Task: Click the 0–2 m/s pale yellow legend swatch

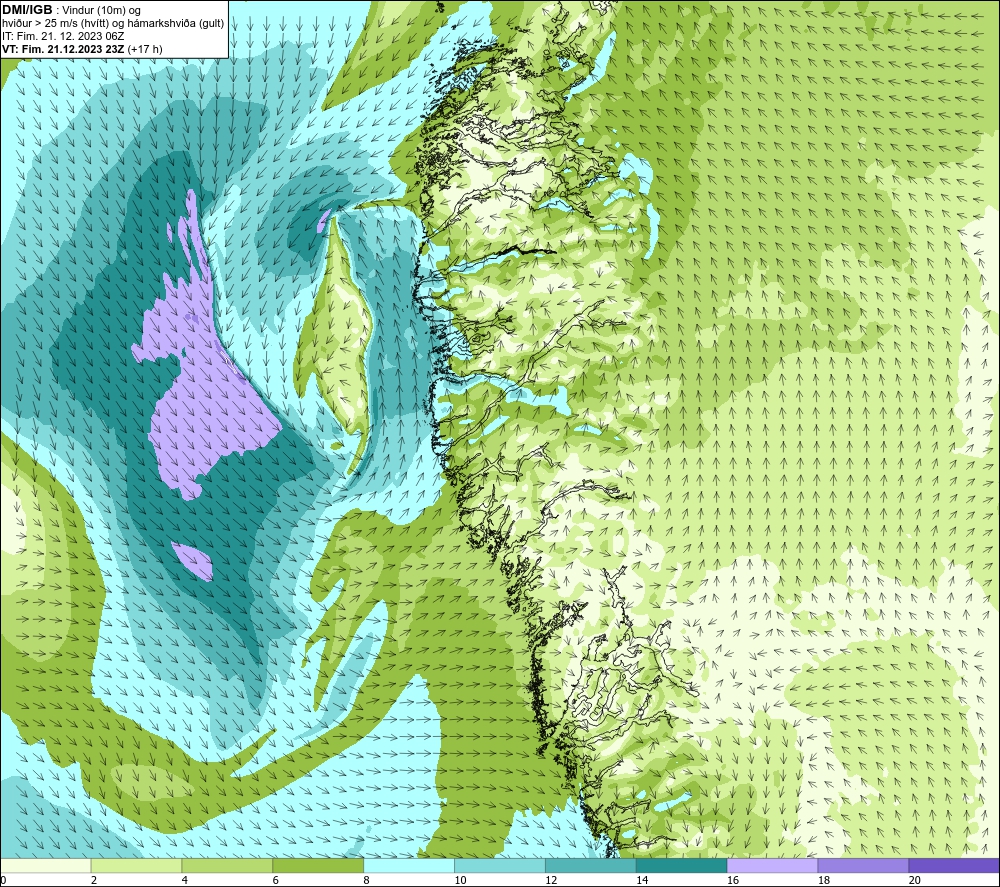Action: (x=46, y=865)
